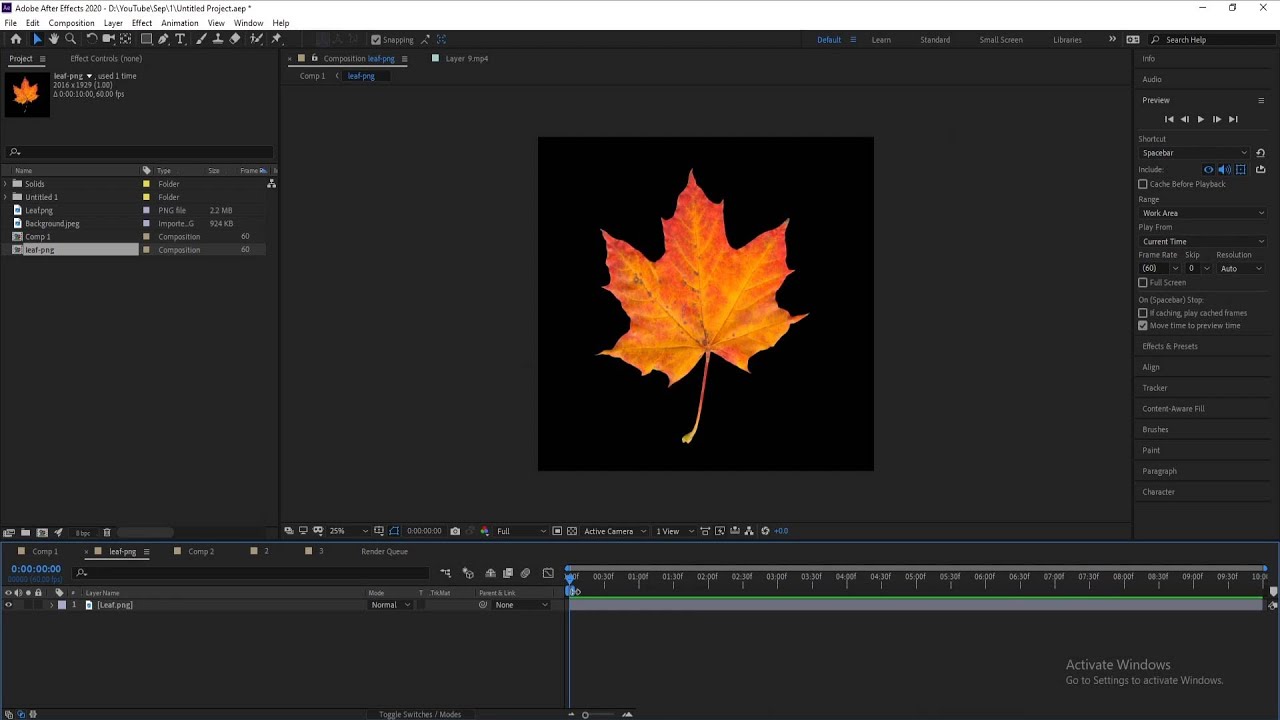This screenshot has height=720, width=1280.
Task: Open Show Channel color management icon
Action: pyautogui.click(x=484, y=531)
